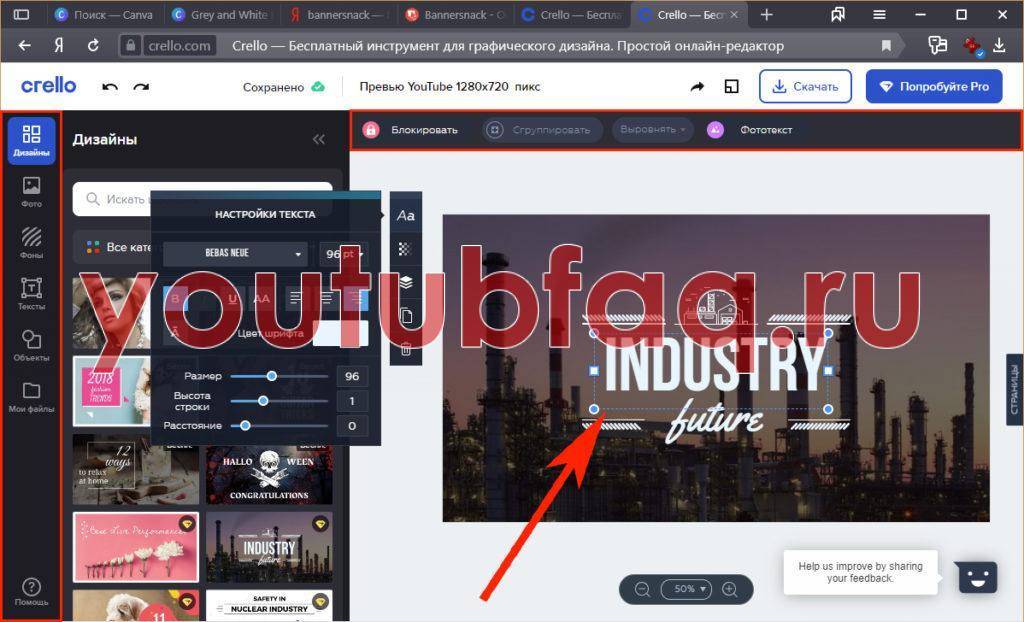Zoom in with the plus magnifier

729,589
